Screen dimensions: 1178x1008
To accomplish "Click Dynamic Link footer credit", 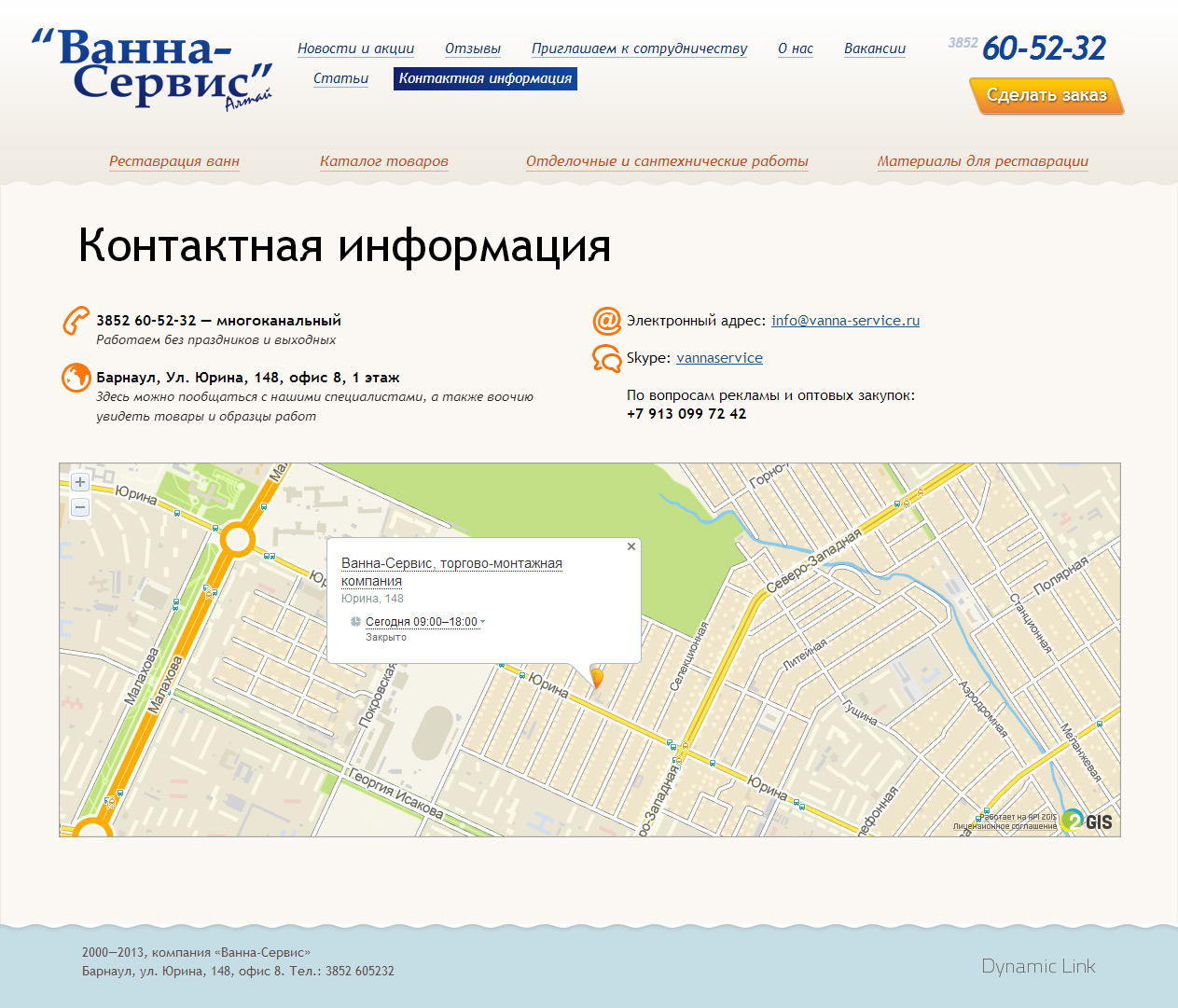I will (1038, 966).
